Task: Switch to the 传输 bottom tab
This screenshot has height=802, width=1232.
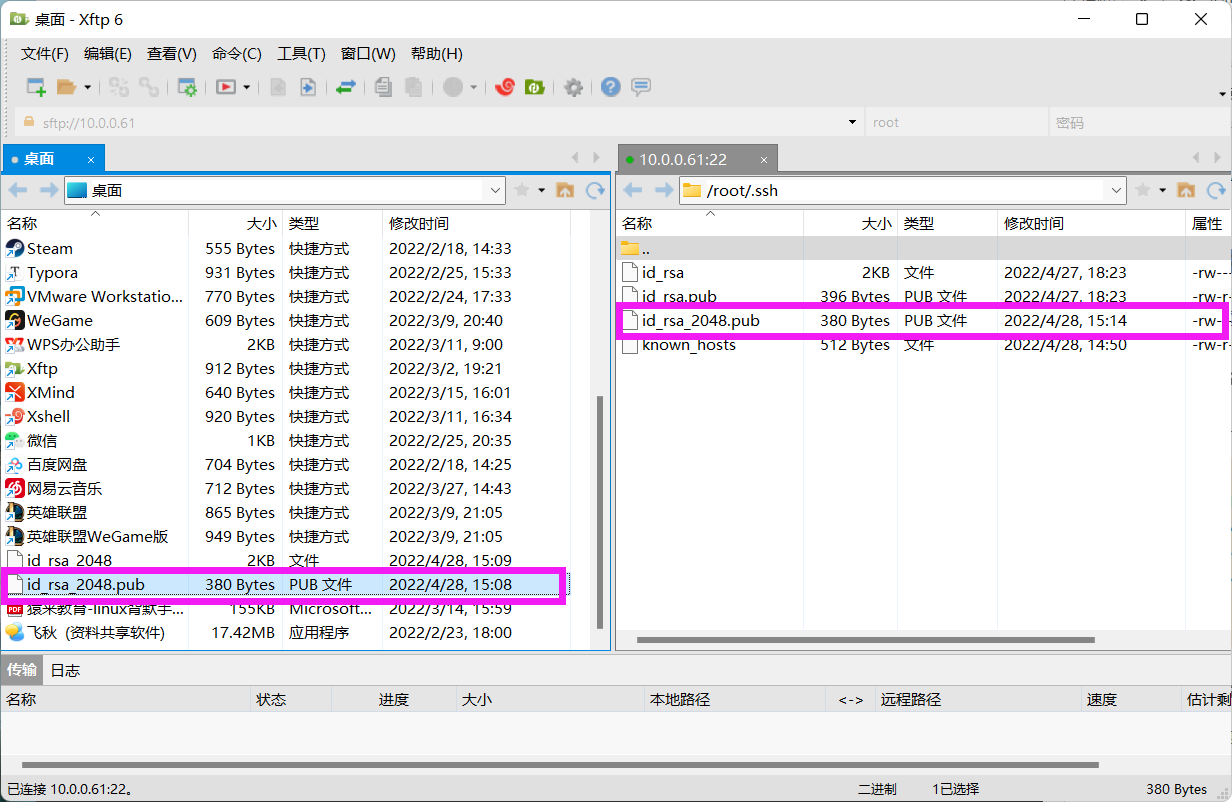Action: (x=22, y=670)
